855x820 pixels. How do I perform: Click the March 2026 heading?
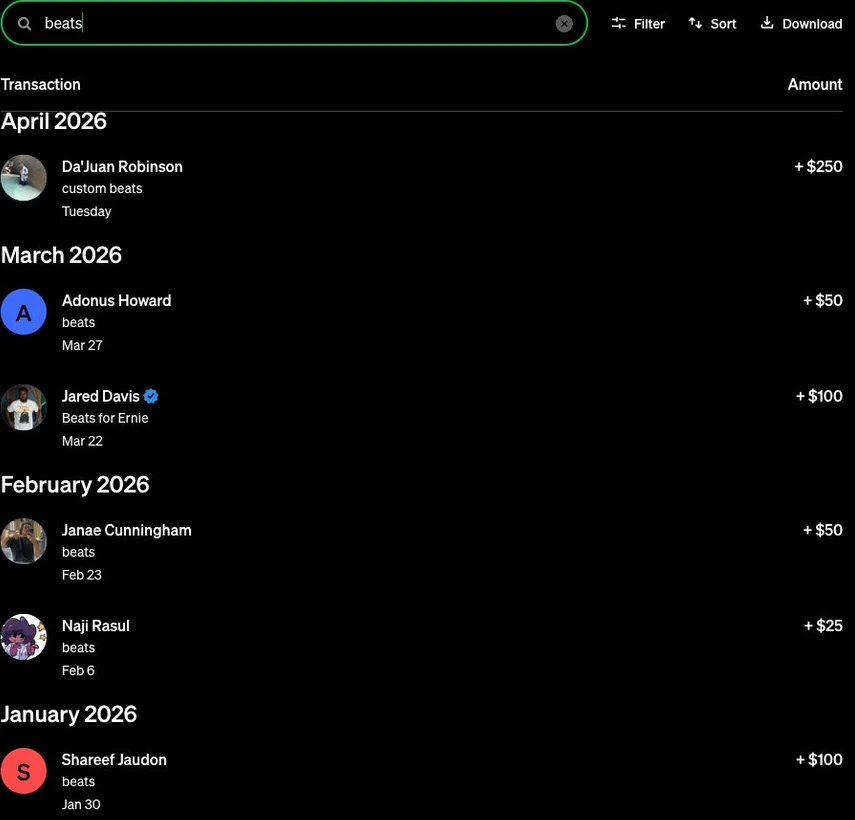coord(61,255)
